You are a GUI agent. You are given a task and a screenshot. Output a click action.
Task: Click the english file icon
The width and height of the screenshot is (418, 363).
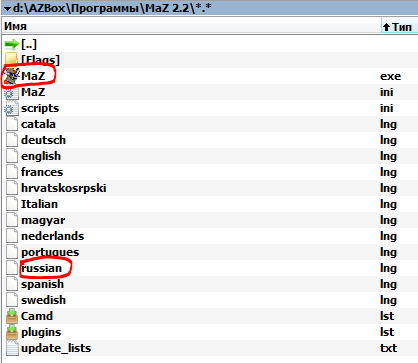coord(12,156)
